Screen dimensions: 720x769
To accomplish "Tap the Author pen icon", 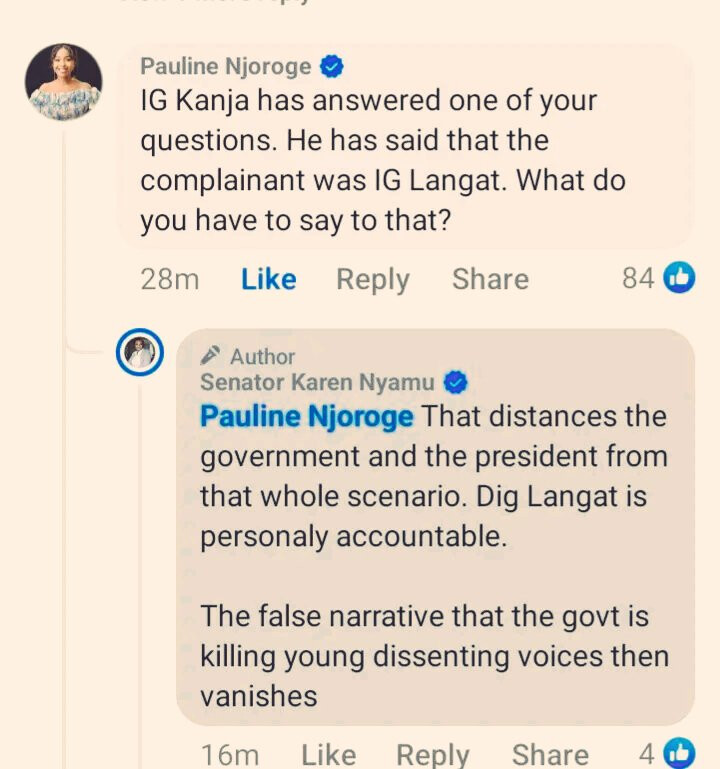I will pos(210,356).
